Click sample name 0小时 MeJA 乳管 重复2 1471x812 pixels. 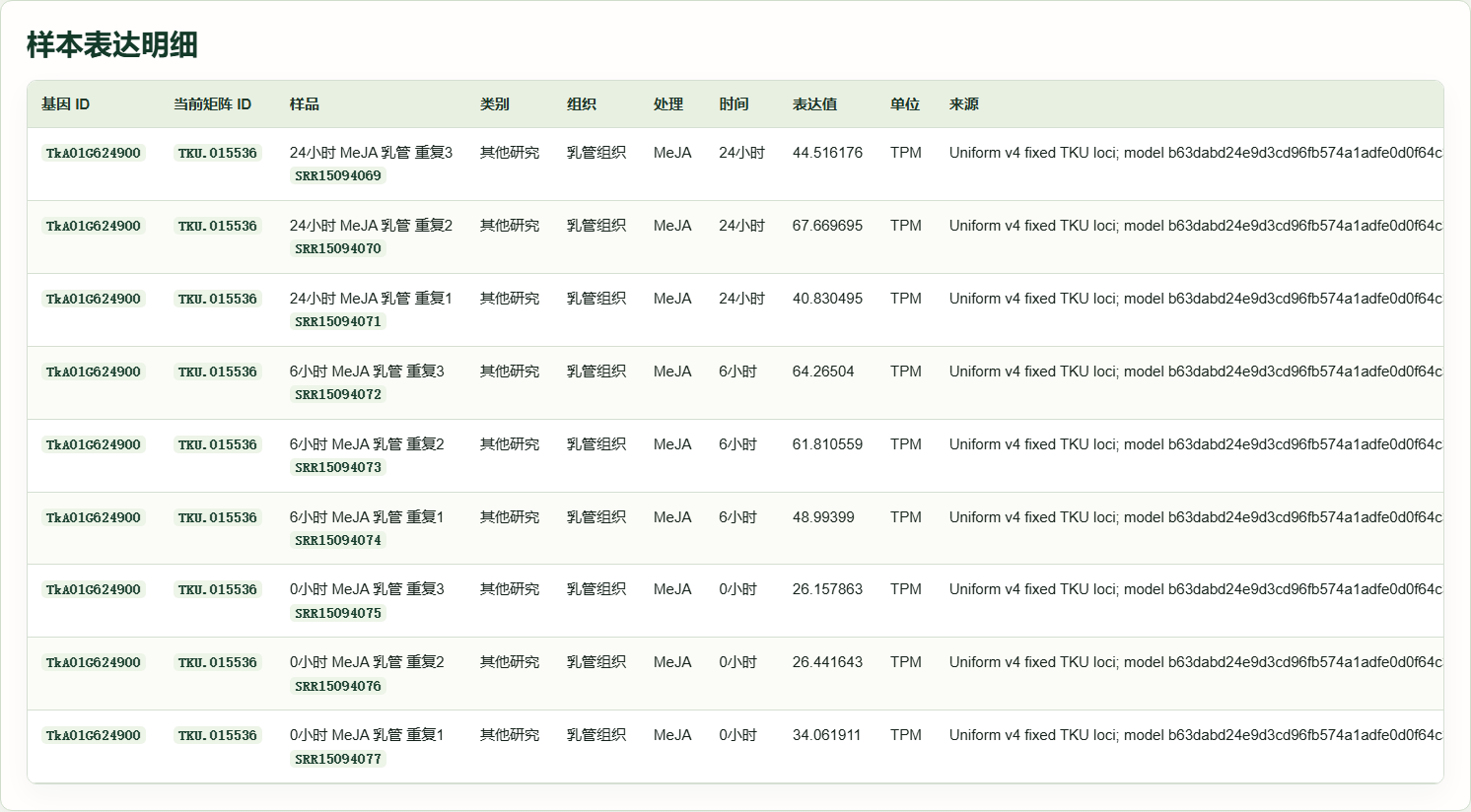[367, 662]
